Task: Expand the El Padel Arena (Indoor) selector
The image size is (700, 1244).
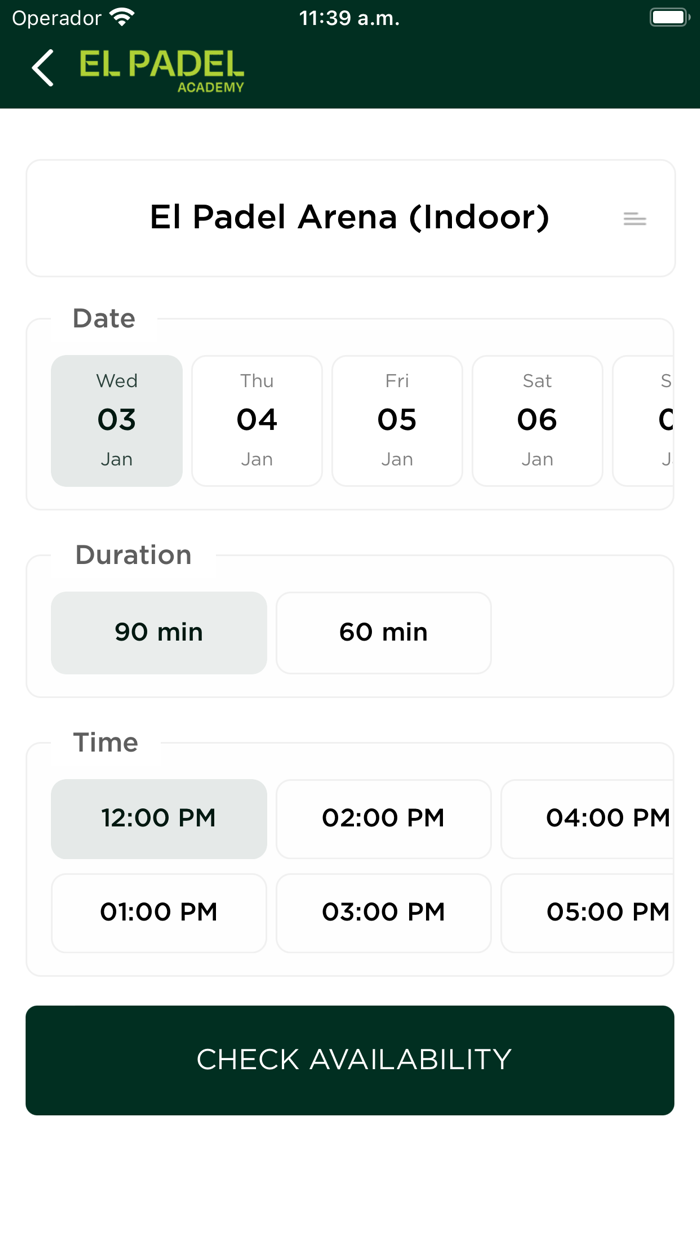Action: click(350, 218)
